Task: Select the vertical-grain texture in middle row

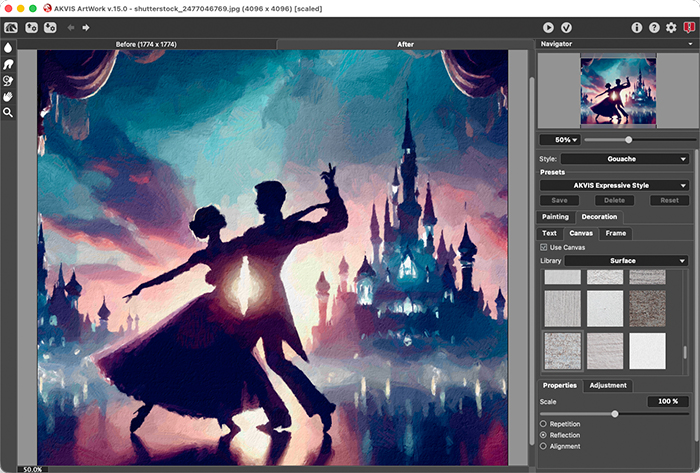Action: tap(562, 308)
